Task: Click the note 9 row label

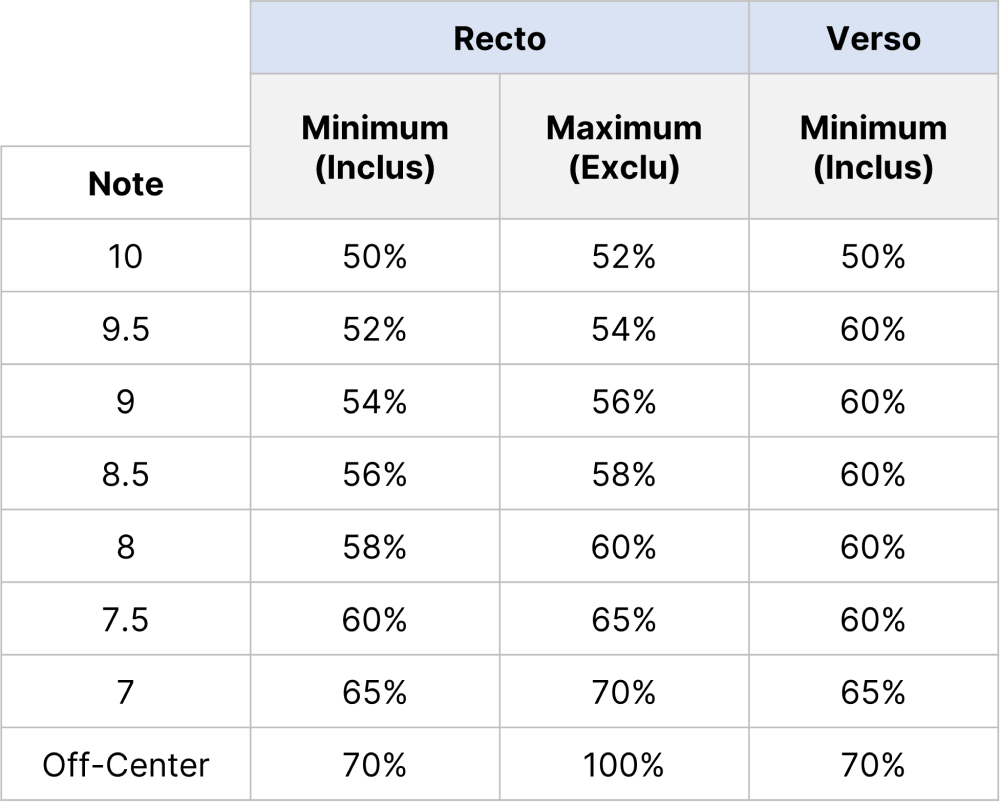Action: pyautogui.click(x=125, y=402)
